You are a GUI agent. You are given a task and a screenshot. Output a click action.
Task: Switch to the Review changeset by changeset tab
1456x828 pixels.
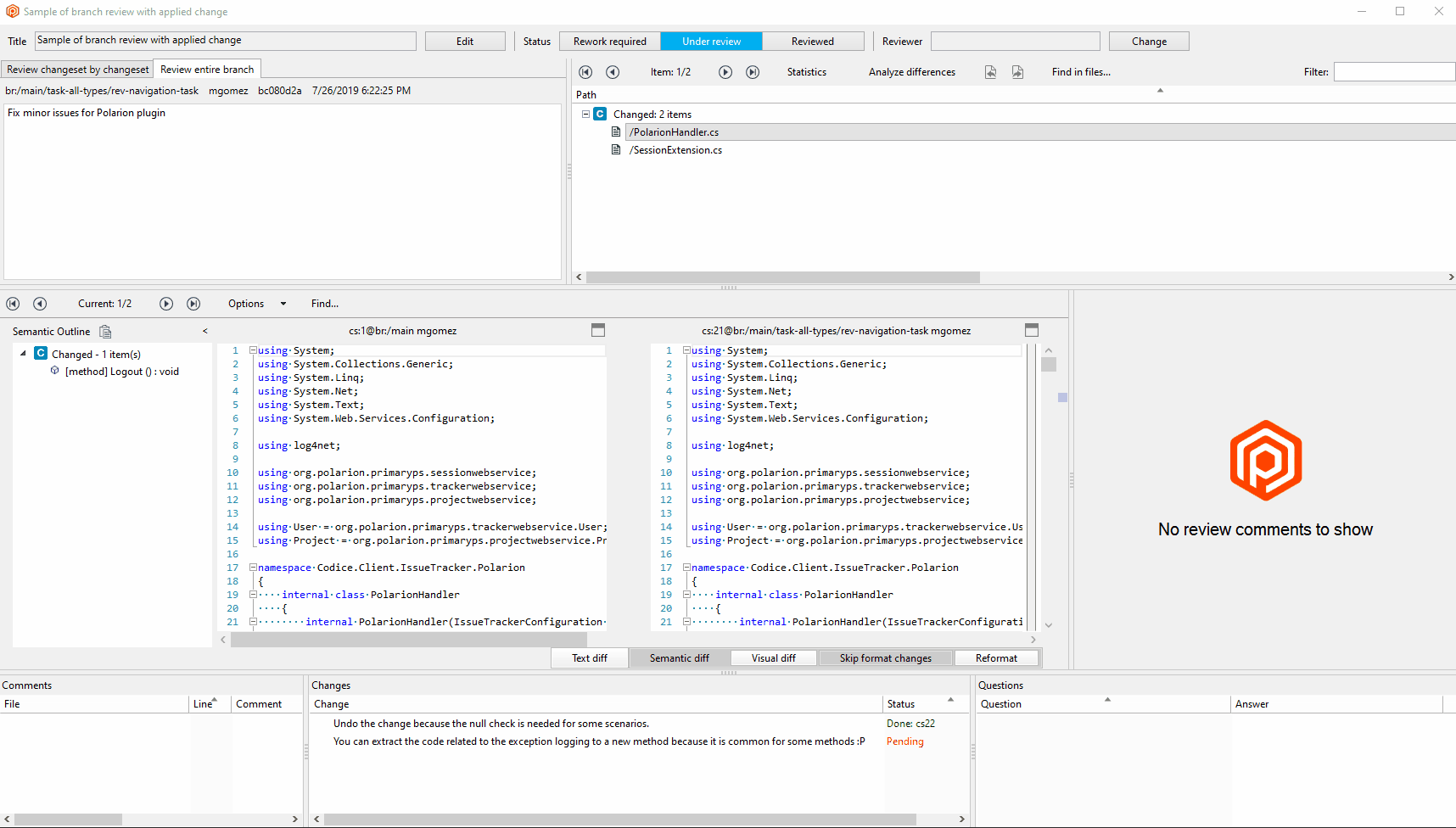coord(77,69)
